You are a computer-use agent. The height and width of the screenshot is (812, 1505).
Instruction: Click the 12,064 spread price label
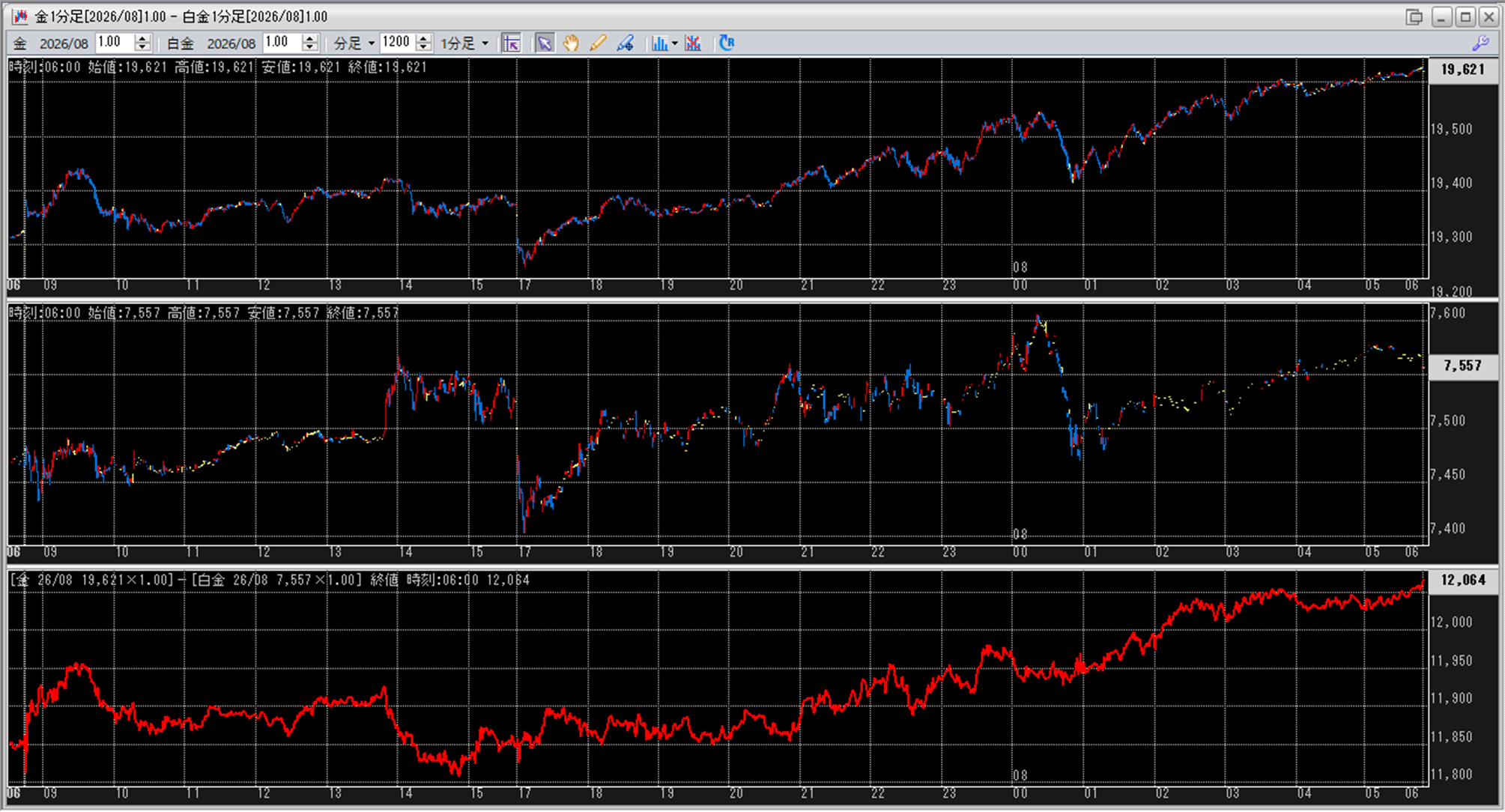click(1462, 580)
